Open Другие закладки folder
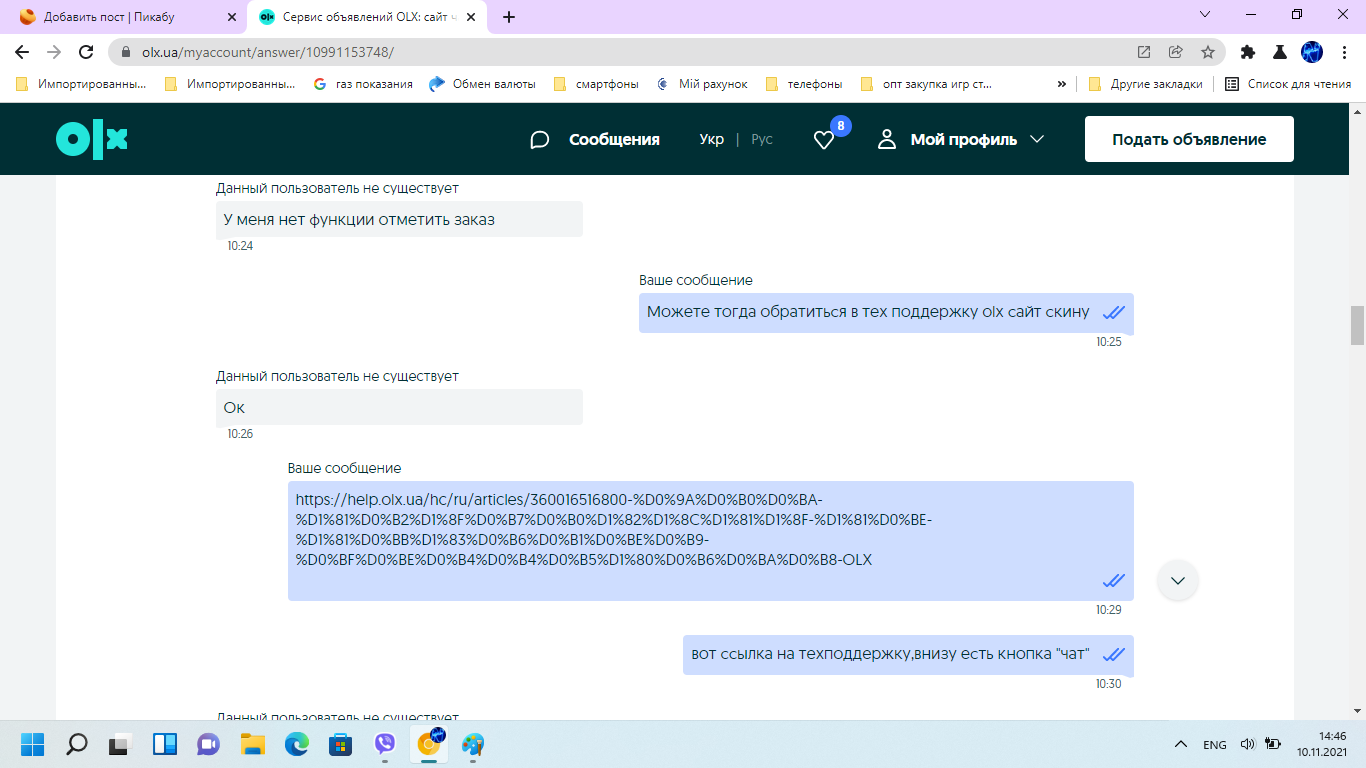Image resolution: width=1366 pixels, height=768 pixels. tap(1146, 84)
